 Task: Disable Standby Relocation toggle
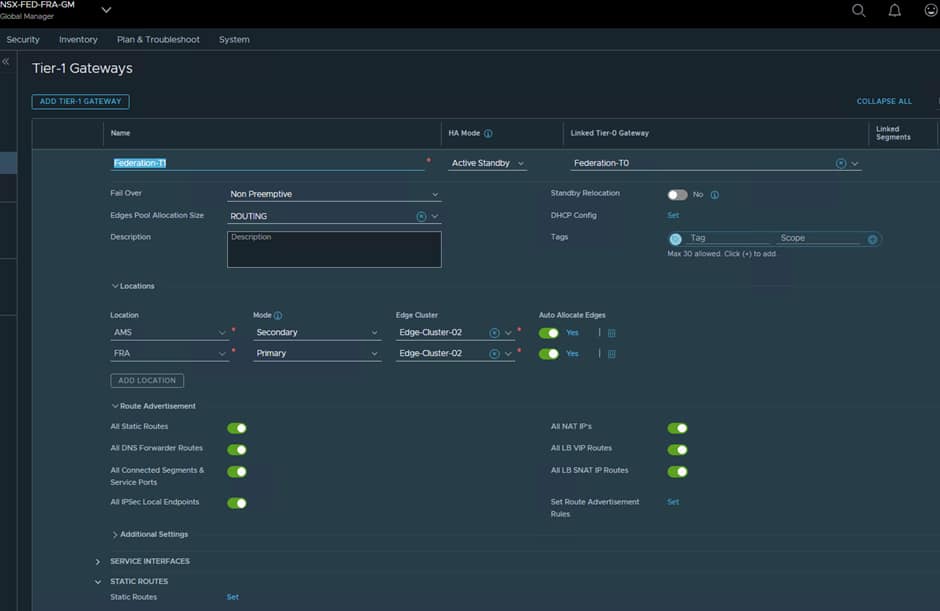[x=677, y=195]
